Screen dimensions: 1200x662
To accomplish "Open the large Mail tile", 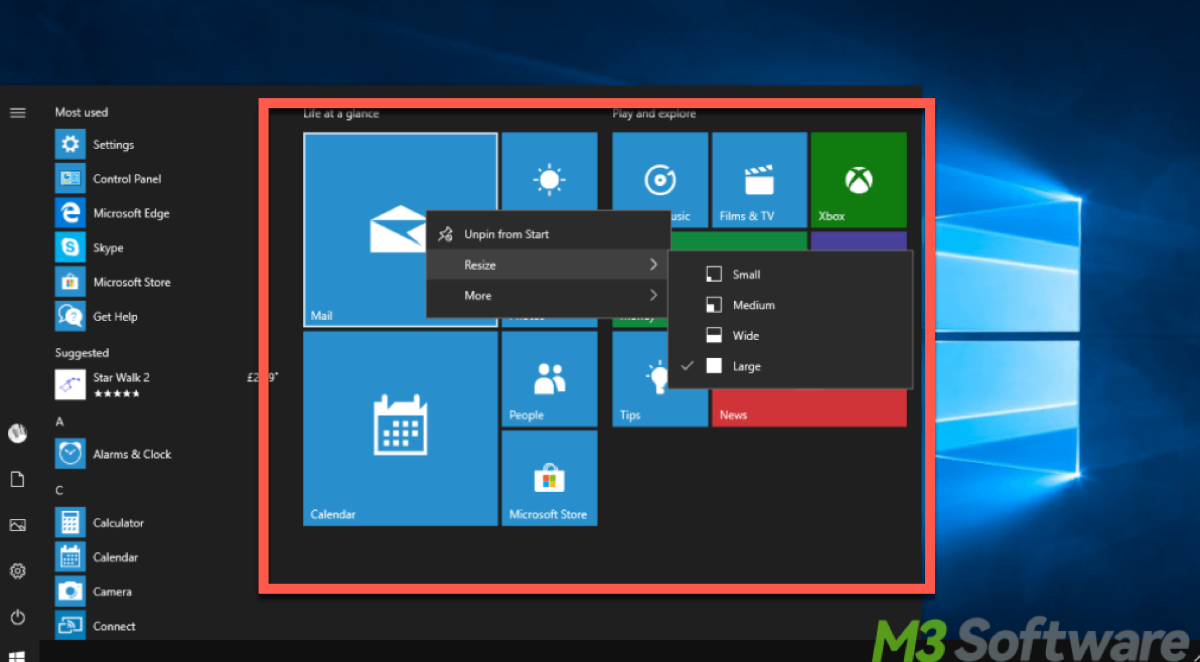I will [364, 230].
